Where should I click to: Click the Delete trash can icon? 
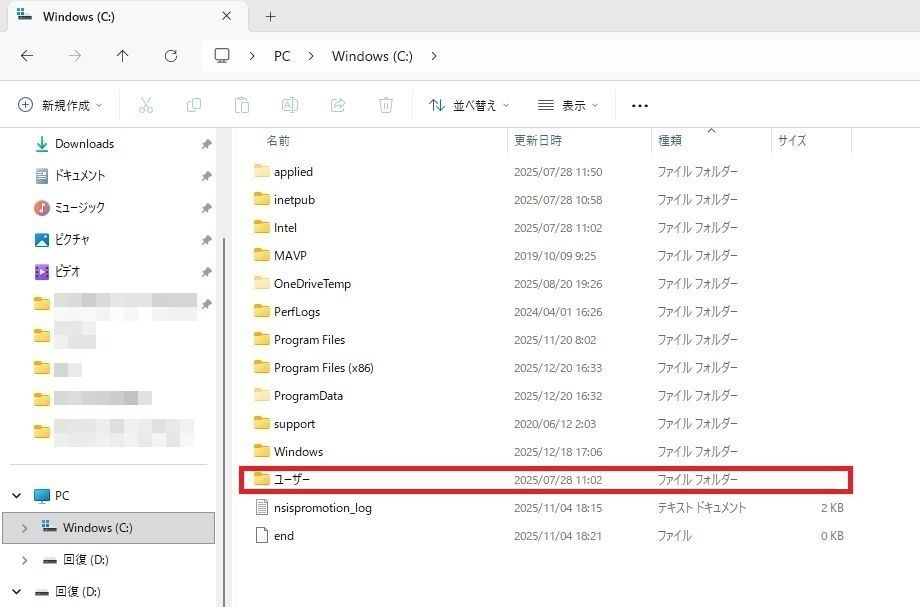386,105
